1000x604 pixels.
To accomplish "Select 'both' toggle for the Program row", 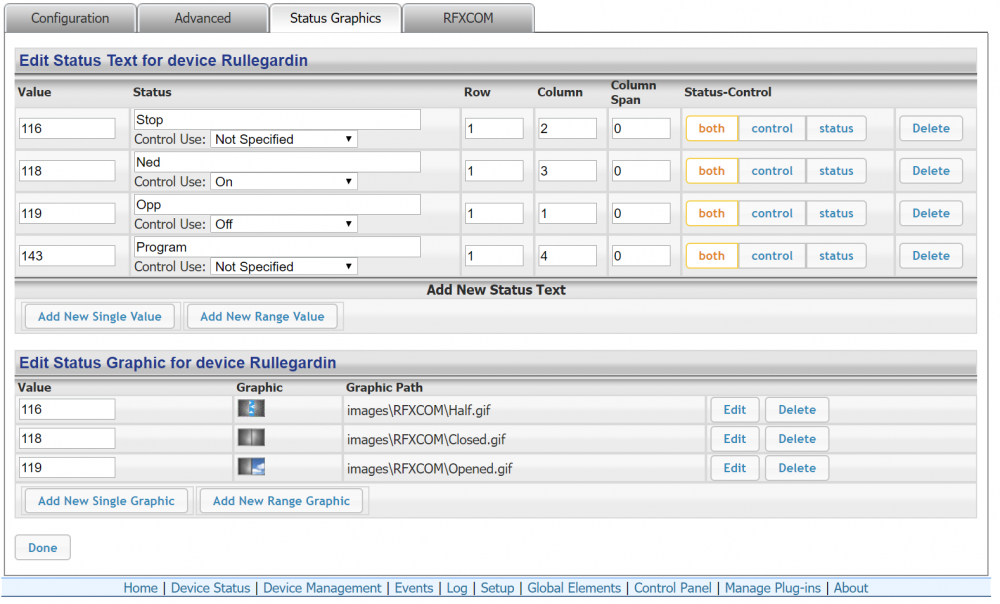I will pos(711,256).
